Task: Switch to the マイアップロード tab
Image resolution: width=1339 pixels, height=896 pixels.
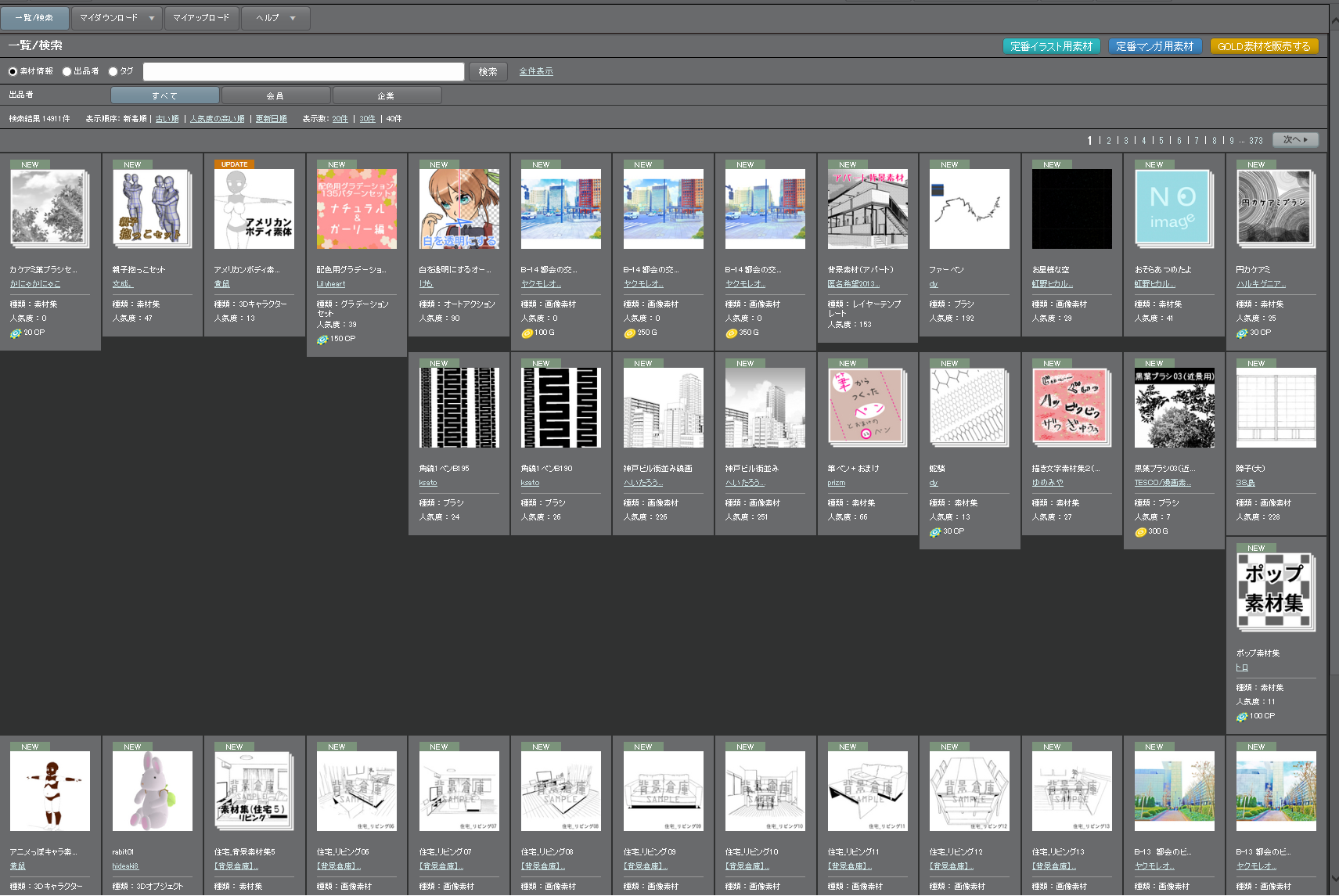Action: click(x=201, y=18)
